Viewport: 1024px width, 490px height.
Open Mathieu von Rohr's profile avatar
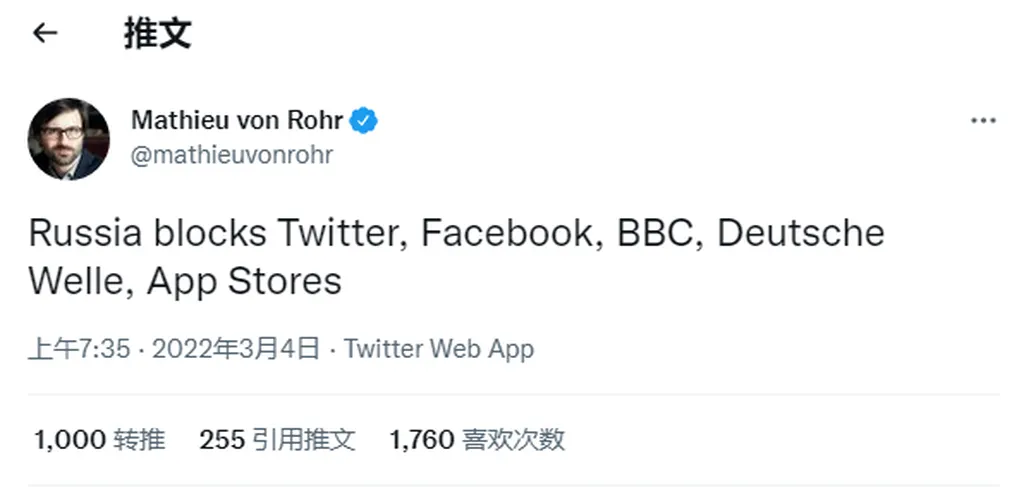click(x=69, y=139)
